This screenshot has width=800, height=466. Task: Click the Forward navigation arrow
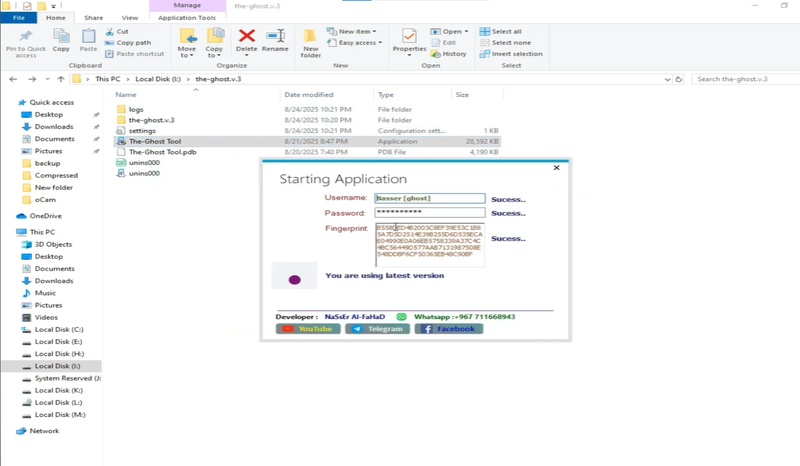[32, 79]
